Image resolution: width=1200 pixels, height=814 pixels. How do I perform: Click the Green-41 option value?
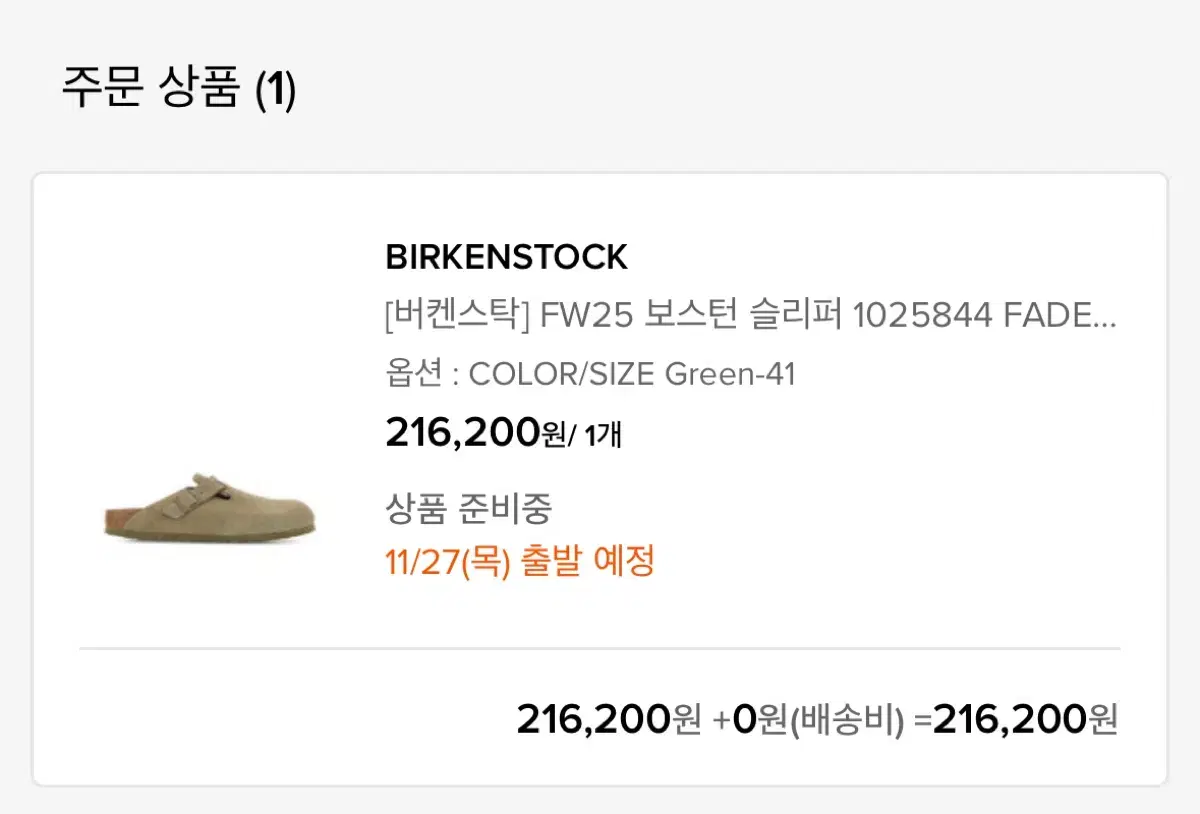(730, 374)
